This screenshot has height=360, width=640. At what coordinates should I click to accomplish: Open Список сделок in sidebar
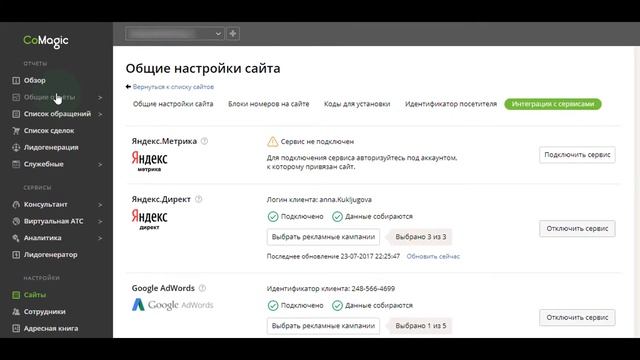(x=49, y=131)
